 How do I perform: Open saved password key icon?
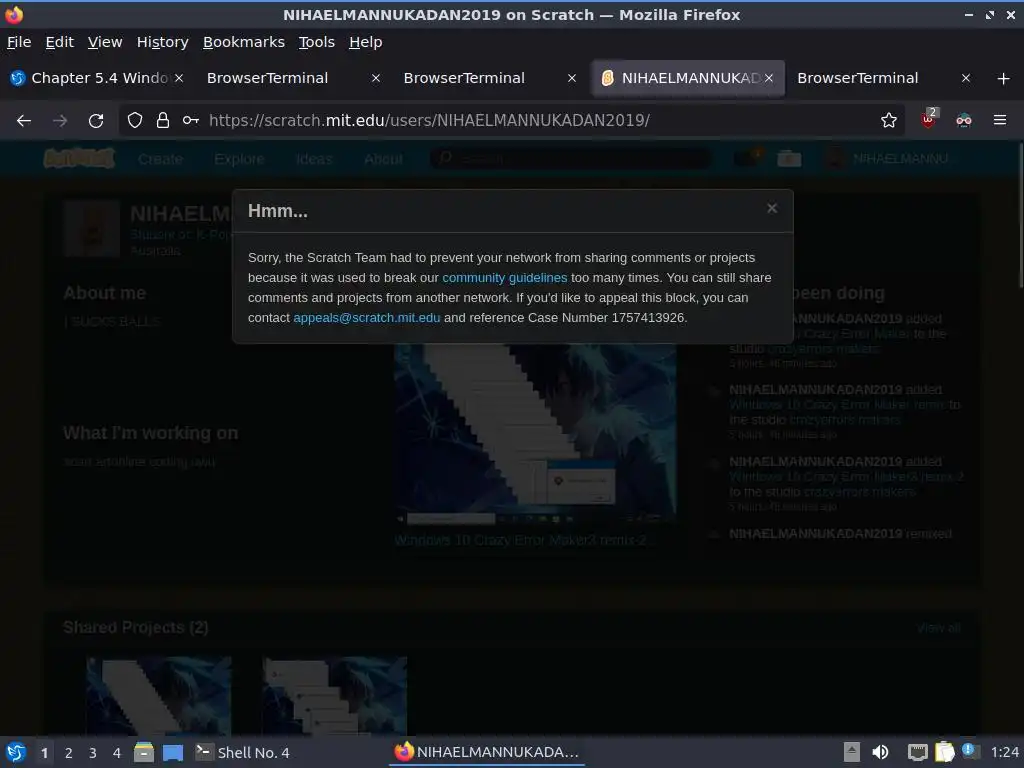click(191, 120)
